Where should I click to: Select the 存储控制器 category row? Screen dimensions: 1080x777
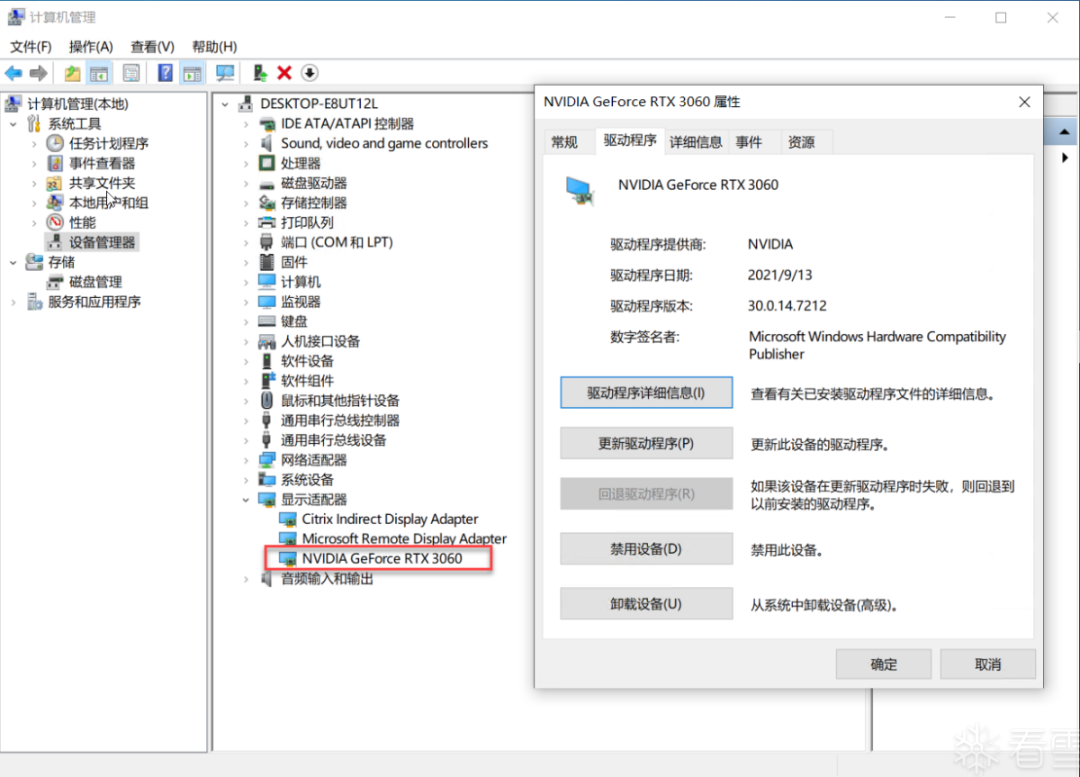pyautogui.click(x=313, y=203)
